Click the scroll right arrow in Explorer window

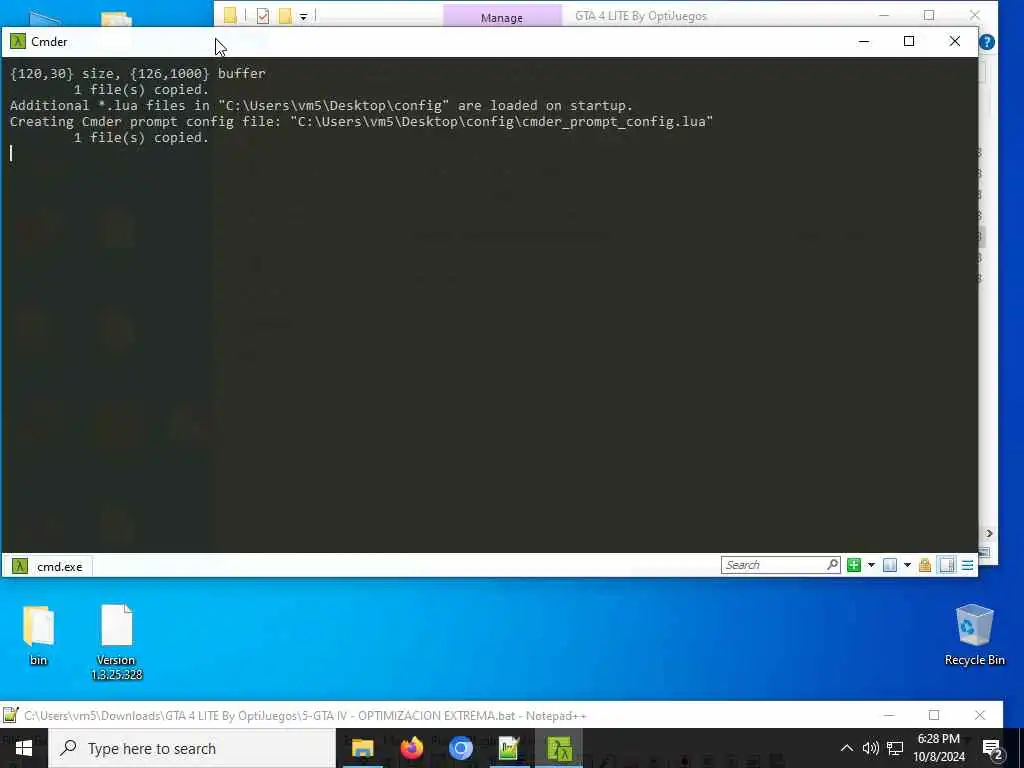coord(989,534)
